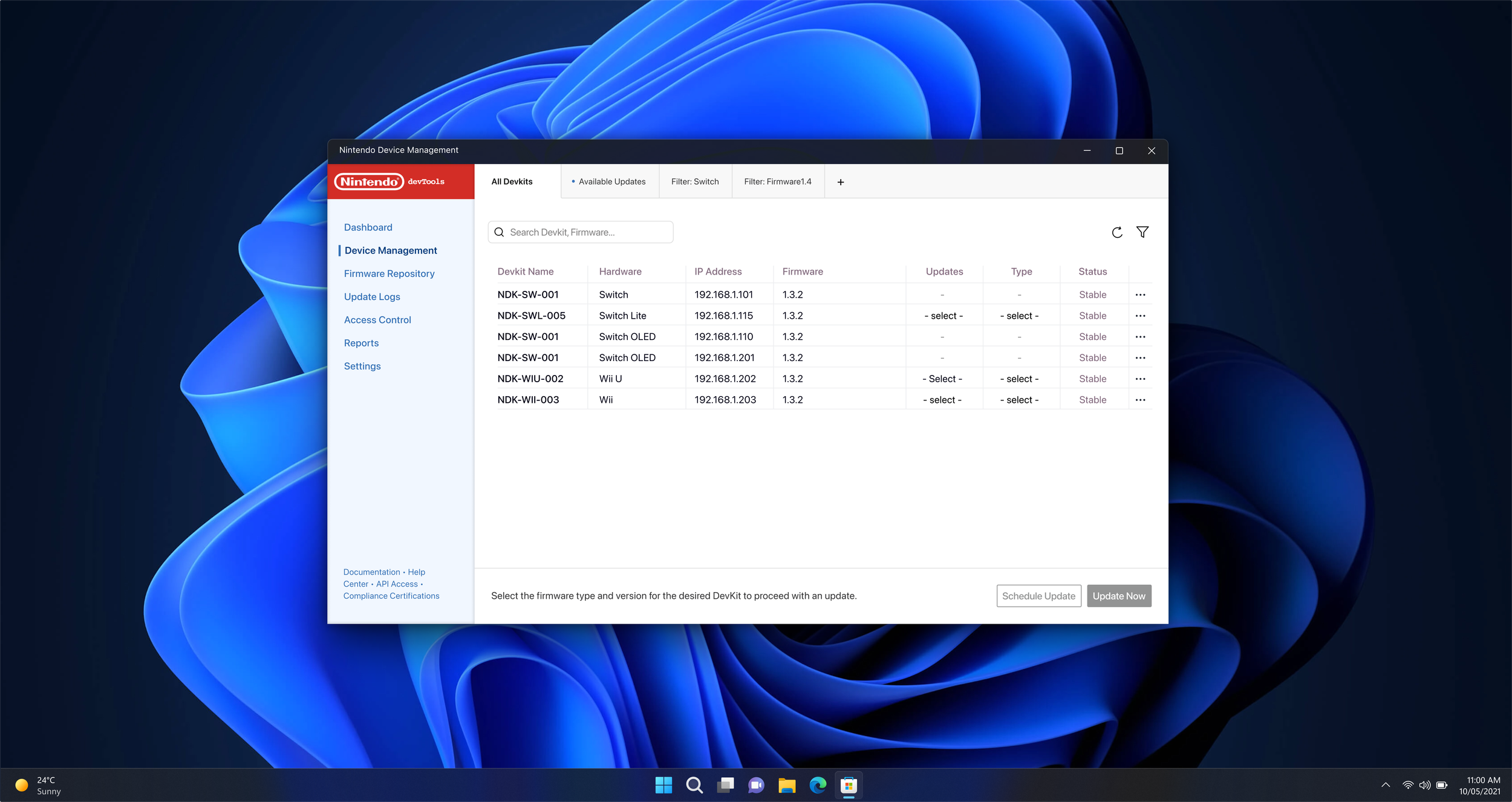Add a new tab with plus icon
This screenshot has width=1512, height=802.
pyautogui.click(x=840, y=182)
